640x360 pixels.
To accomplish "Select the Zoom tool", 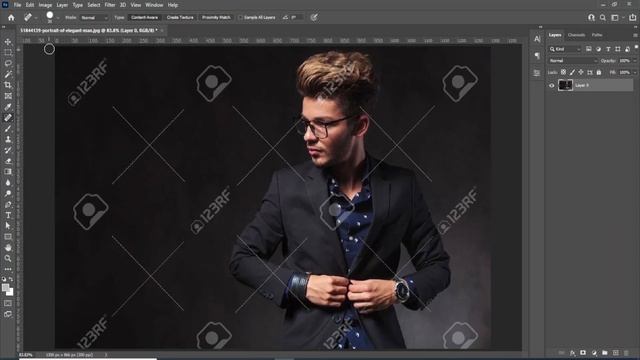I will coord(8,258).
